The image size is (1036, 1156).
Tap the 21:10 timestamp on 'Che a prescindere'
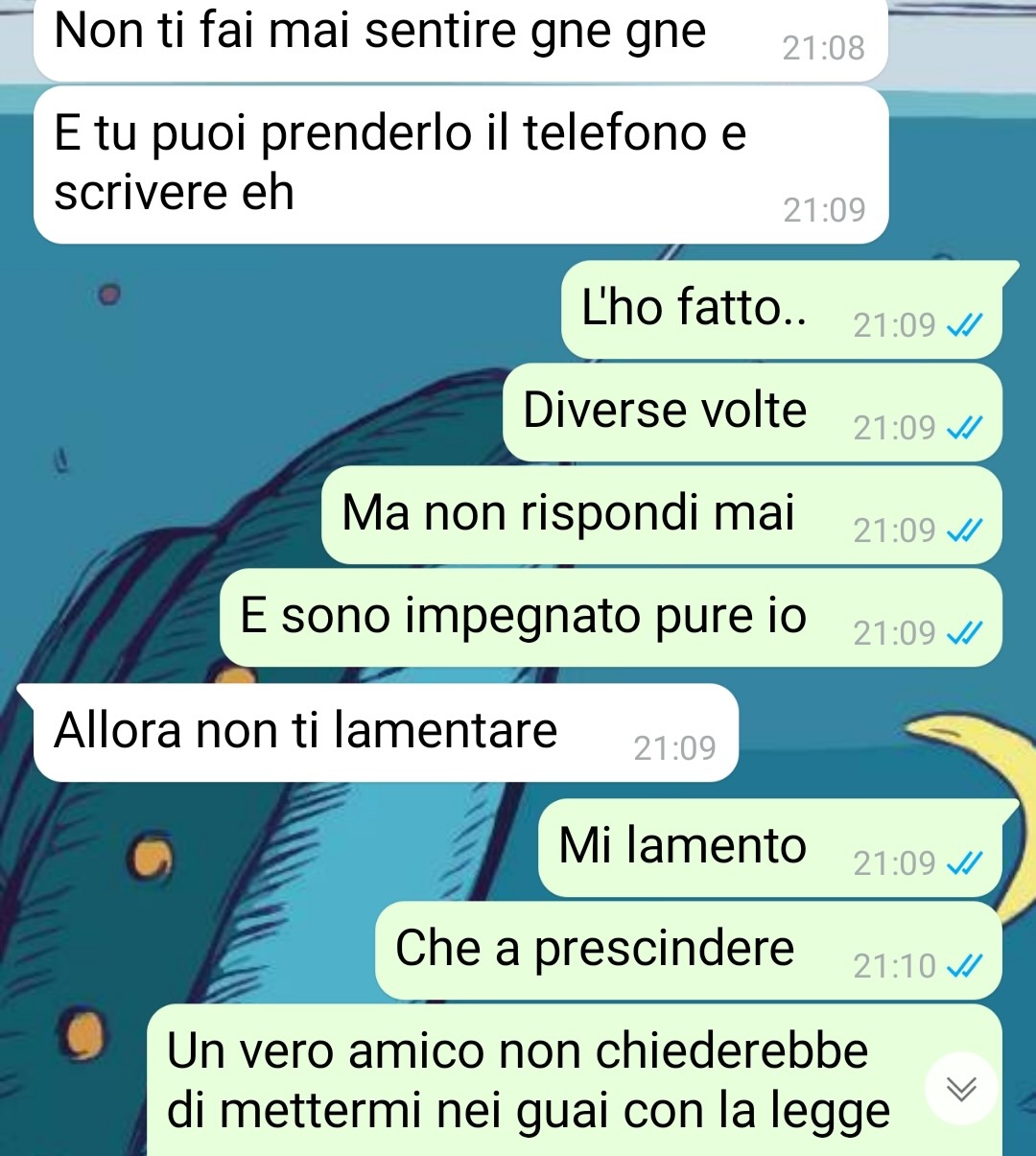pos(894,967)
